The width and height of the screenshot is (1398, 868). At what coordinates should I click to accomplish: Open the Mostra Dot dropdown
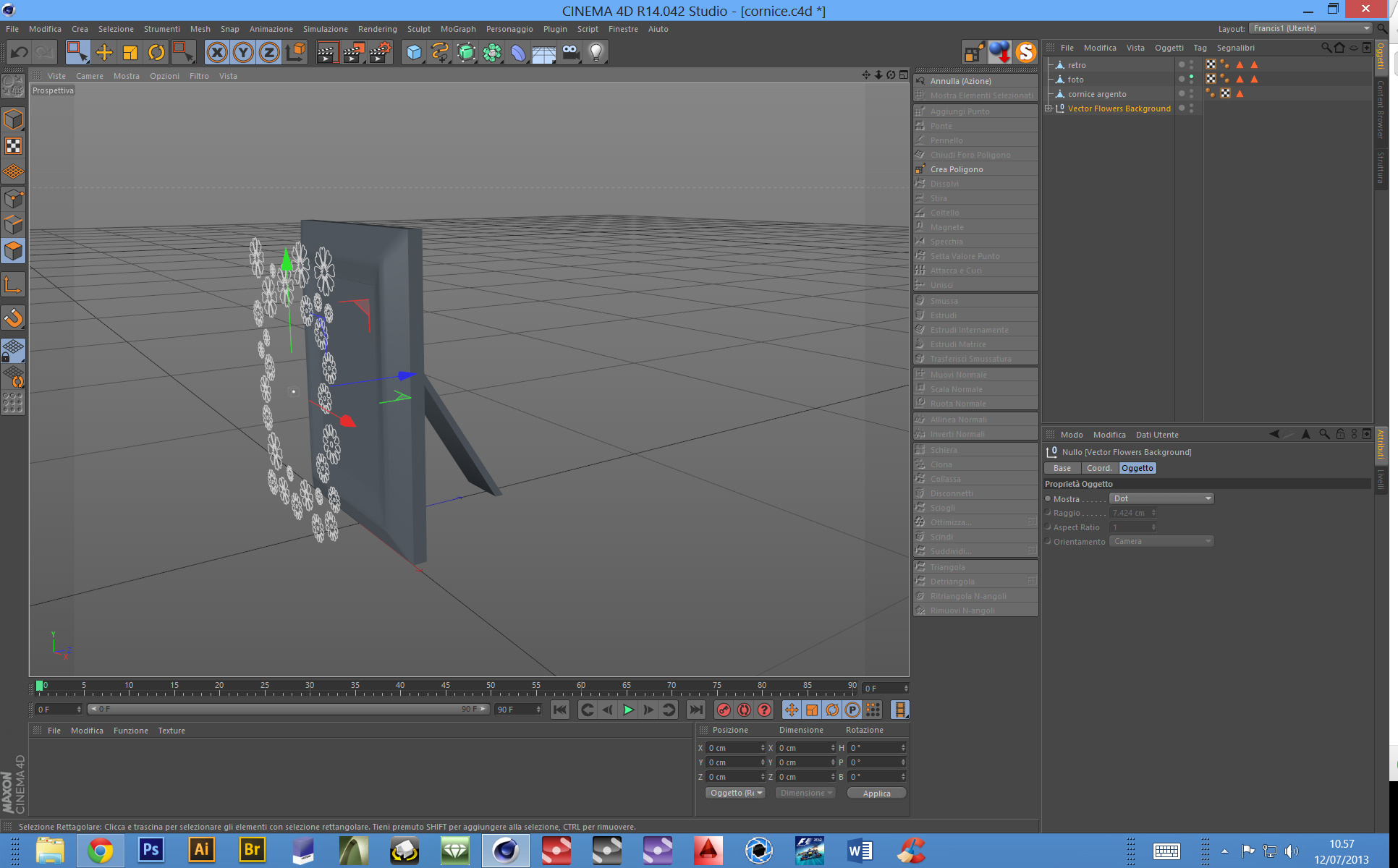pyautogui.click(x=1161, y=498)
